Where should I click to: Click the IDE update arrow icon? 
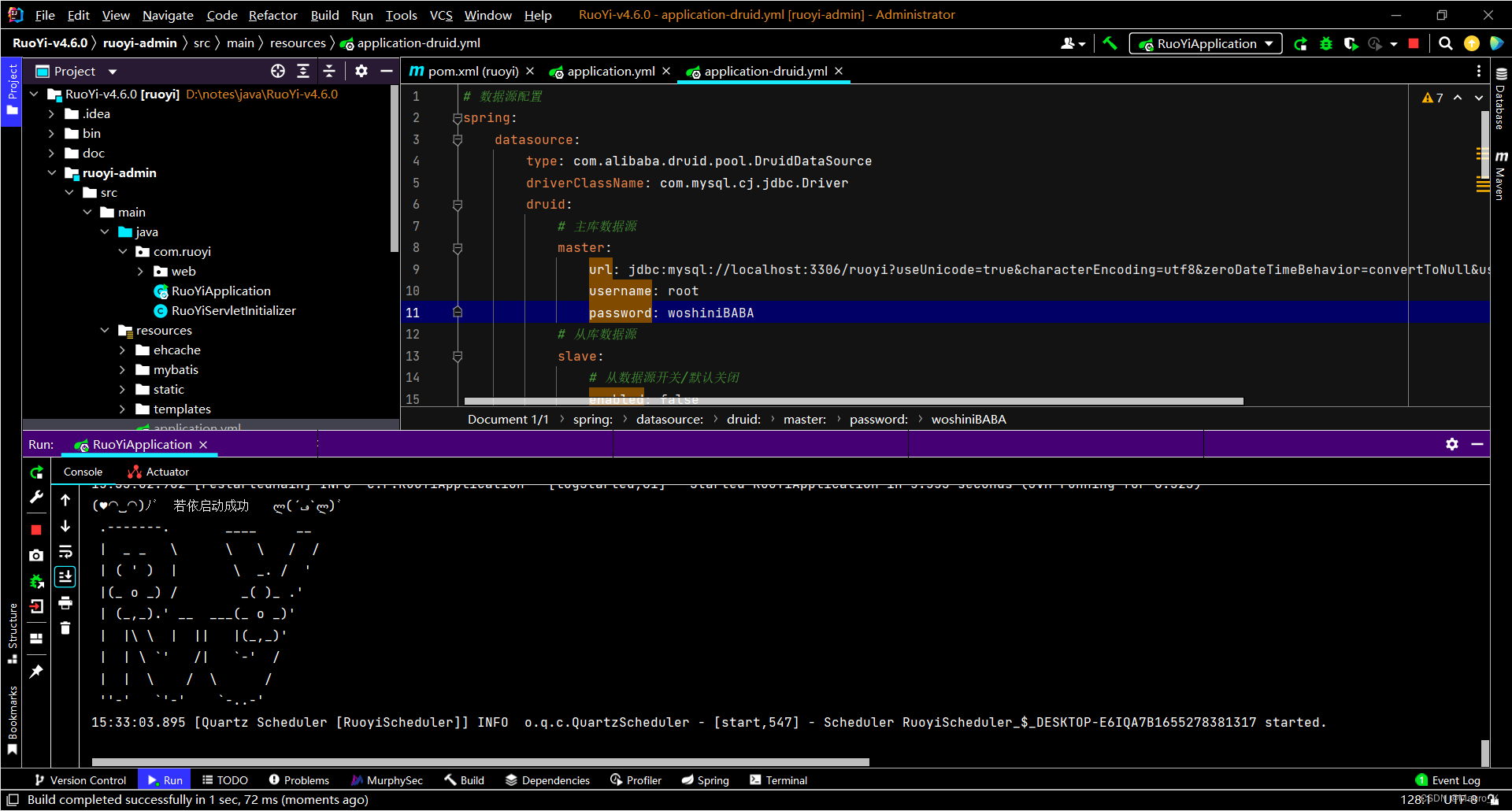tap(1471, 43)
